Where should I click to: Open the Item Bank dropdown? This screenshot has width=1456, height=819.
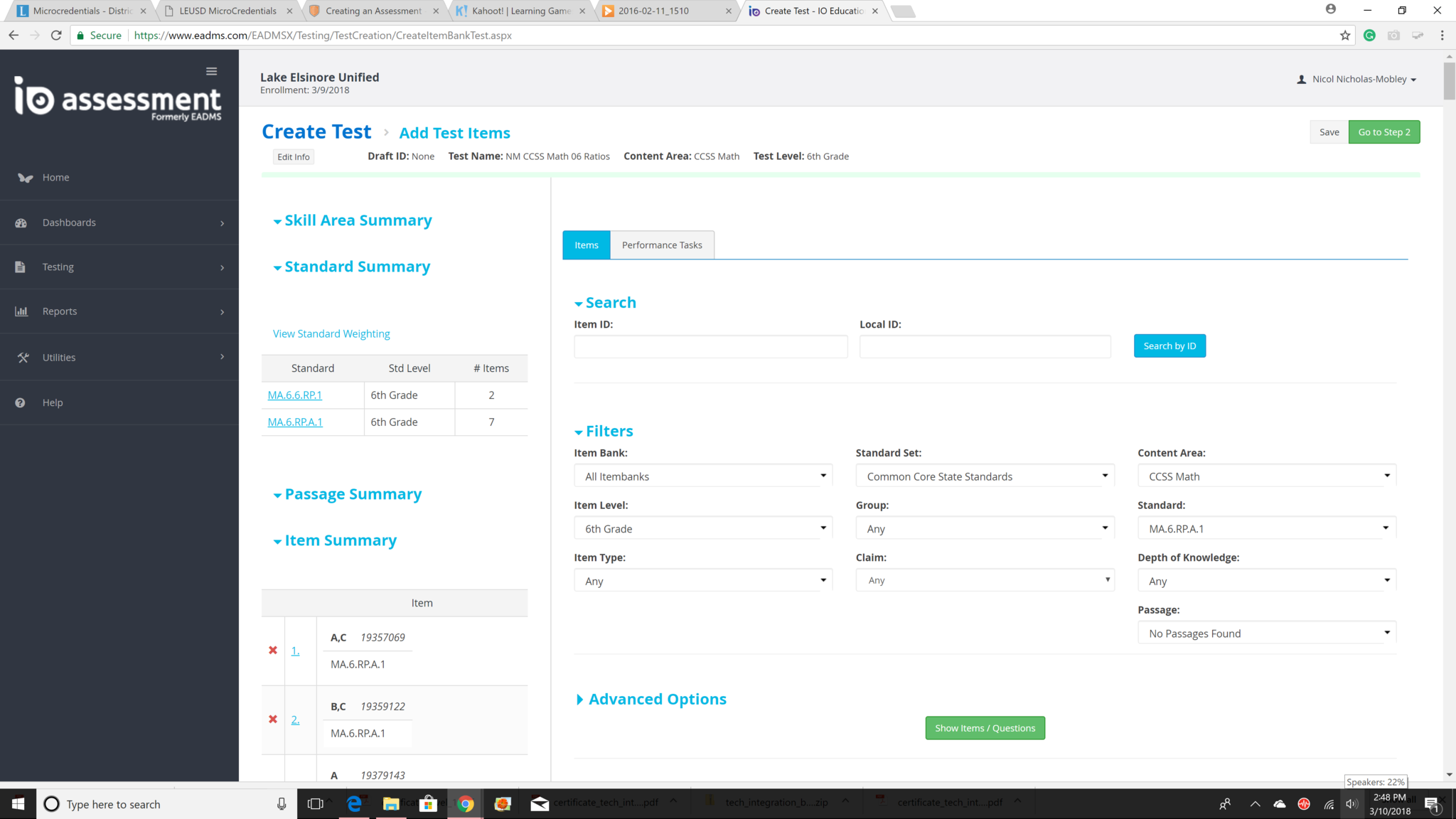click(x=702, y=476)
